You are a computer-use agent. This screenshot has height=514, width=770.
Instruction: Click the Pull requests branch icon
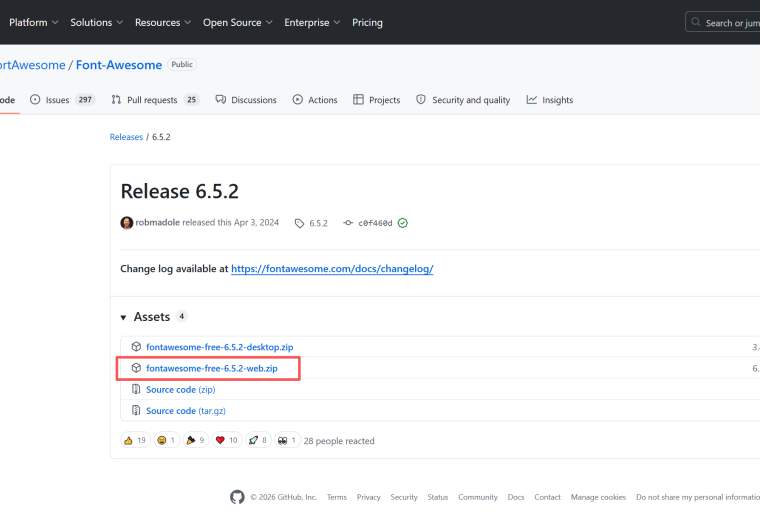pos(116,100)
